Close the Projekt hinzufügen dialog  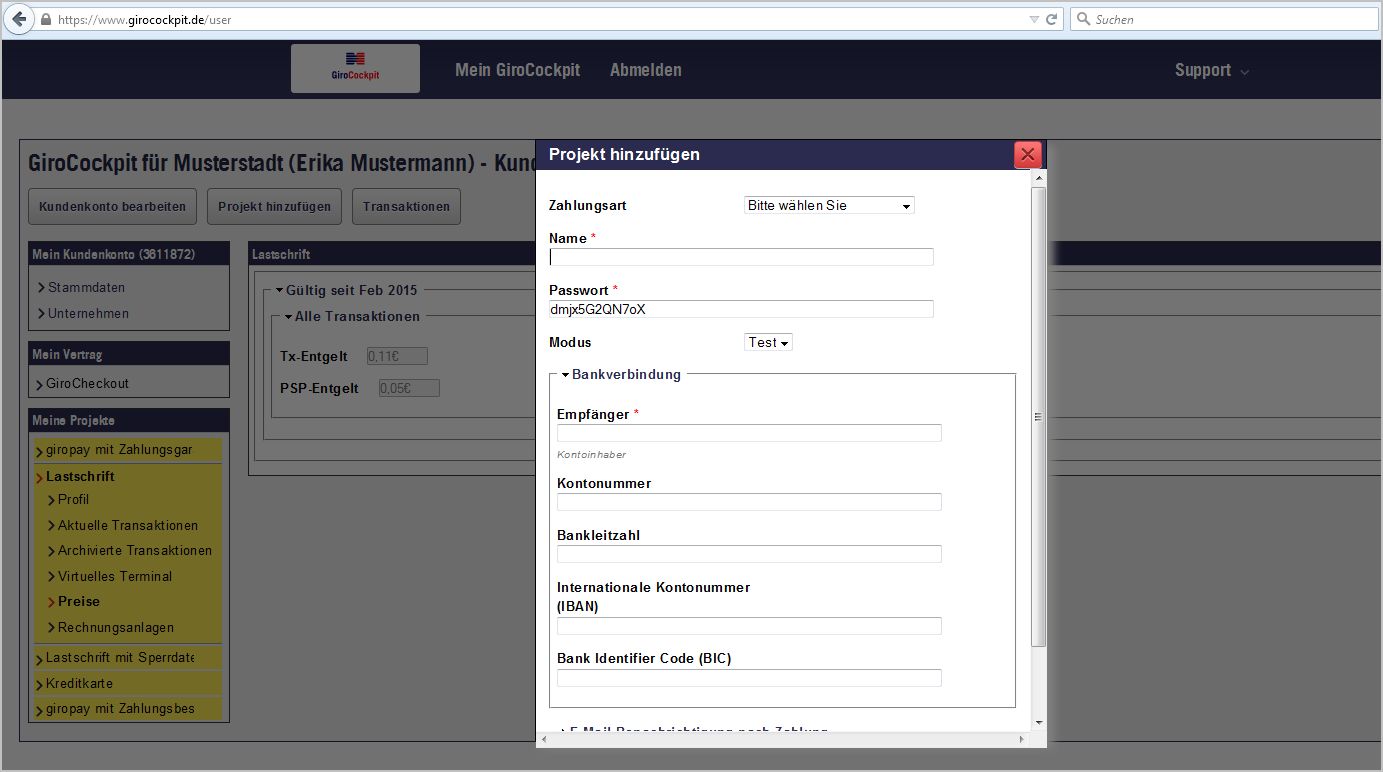point(1027,154)
